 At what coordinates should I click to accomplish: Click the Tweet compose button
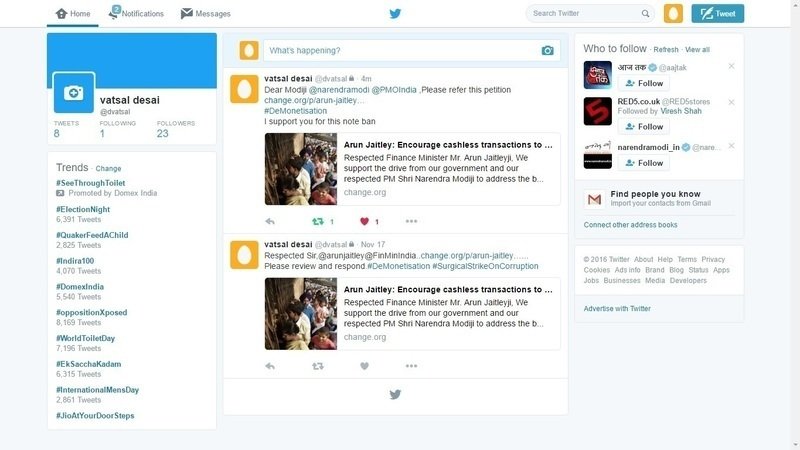[x=717, y=14]
